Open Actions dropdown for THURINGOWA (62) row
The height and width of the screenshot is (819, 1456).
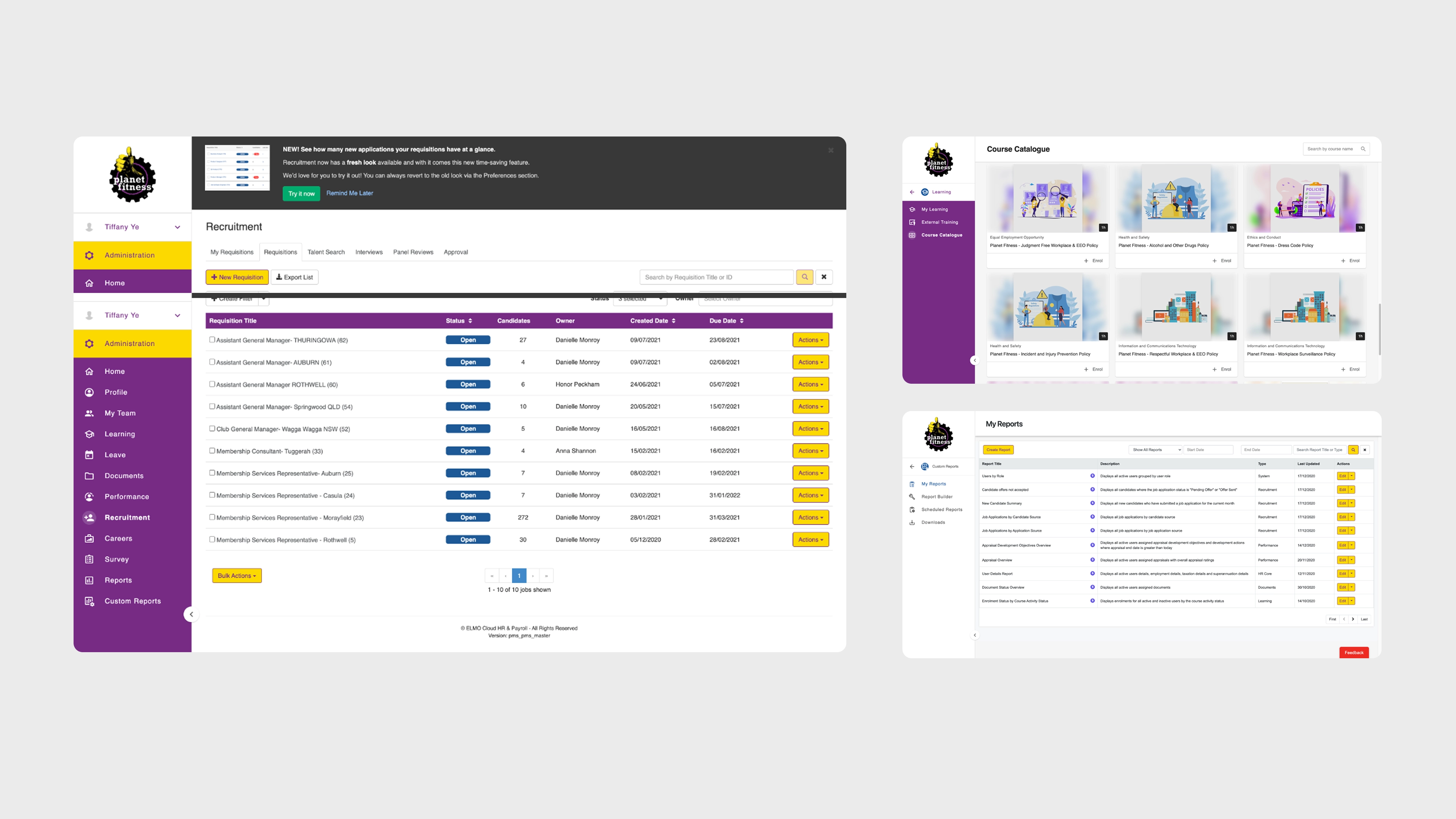click(811, 340)
